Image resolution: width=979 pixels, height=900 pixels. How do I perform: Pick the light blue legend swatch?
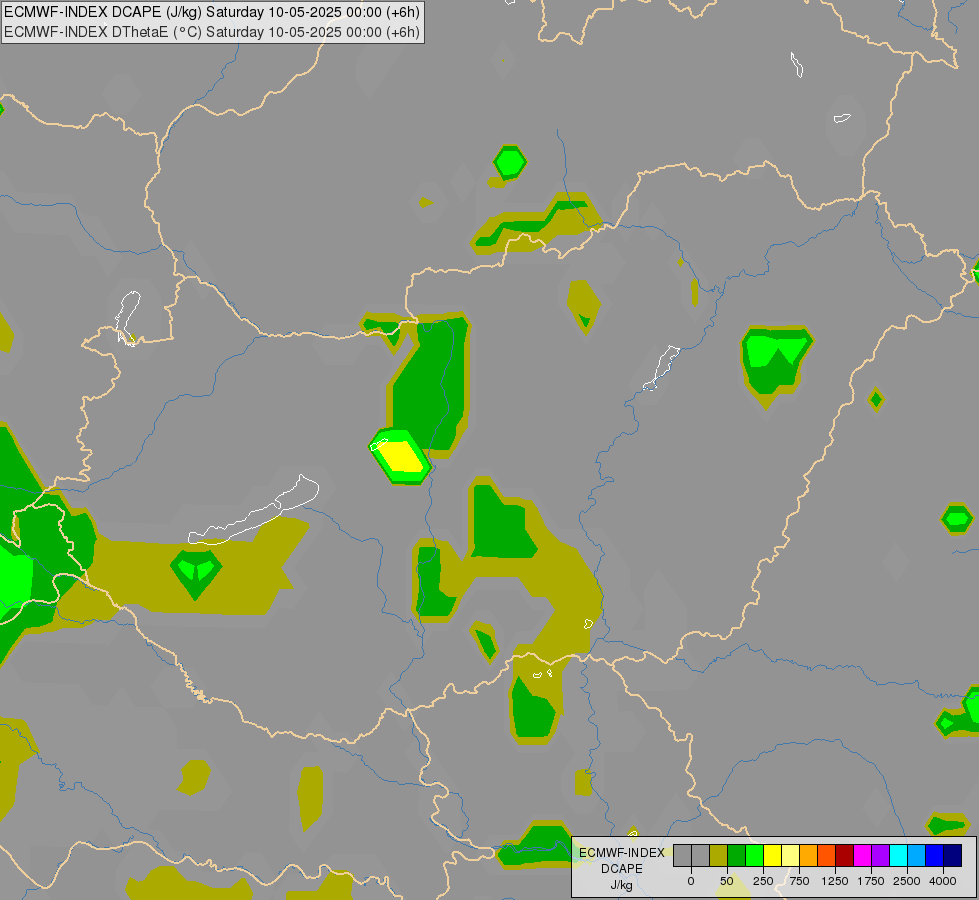click(x=917, y=856)
